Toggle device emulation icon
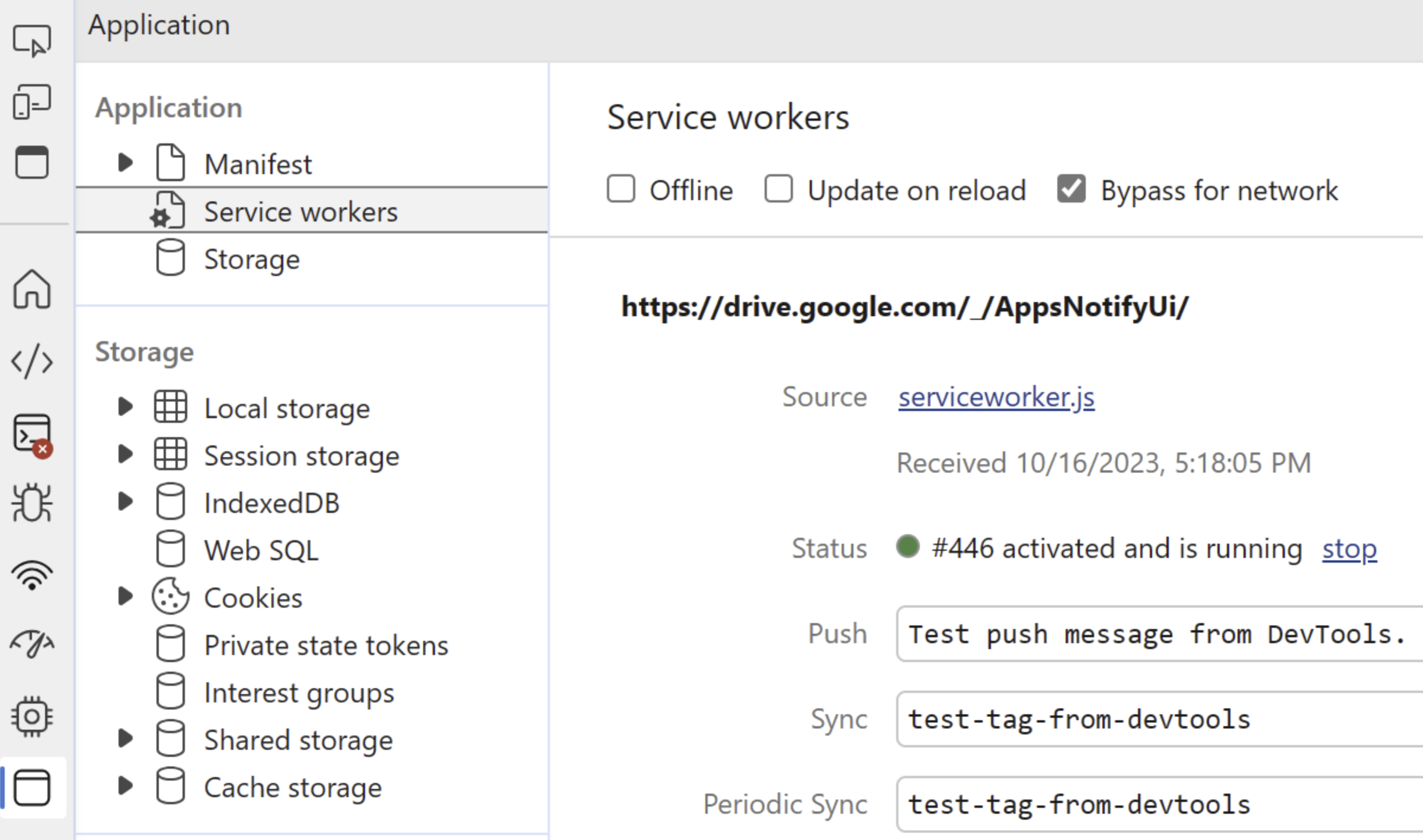The image size is (1423, 840). [31, 101]
